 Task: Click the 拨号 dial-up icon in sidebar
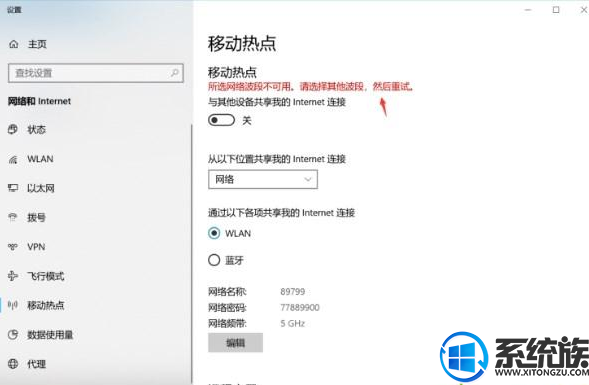(x=13, y=217)
